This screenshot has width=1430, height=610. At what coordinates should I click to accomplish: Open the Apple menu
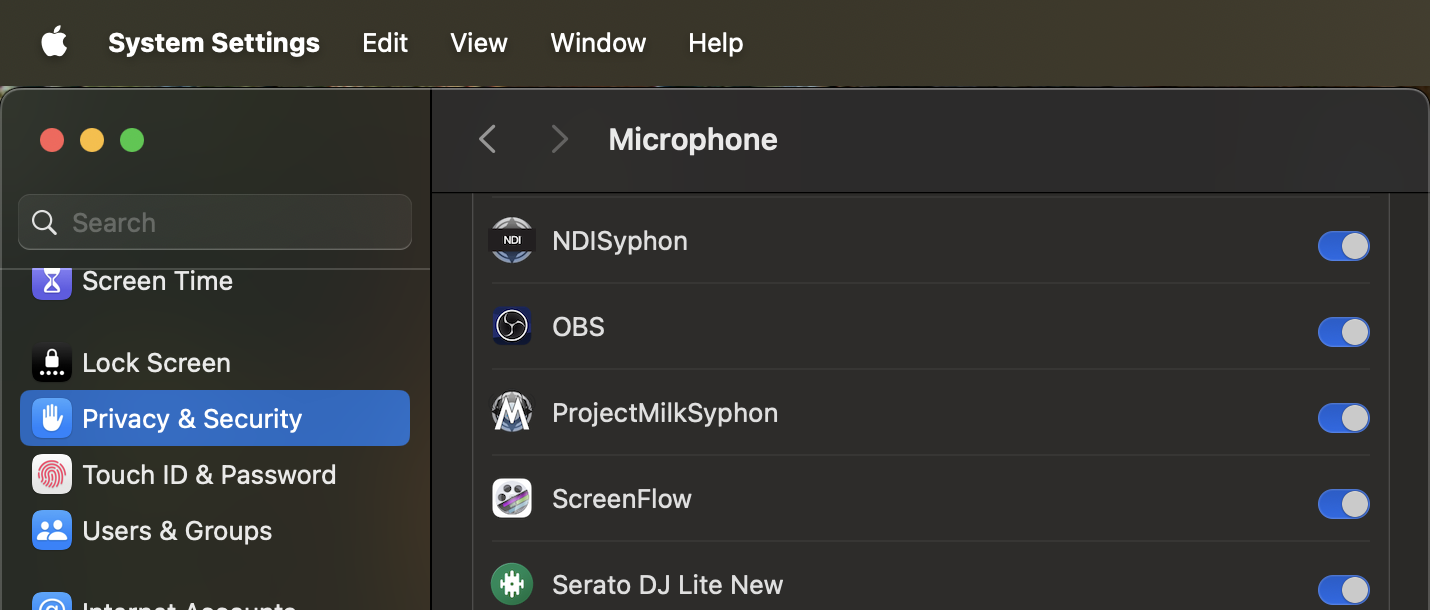54,42
